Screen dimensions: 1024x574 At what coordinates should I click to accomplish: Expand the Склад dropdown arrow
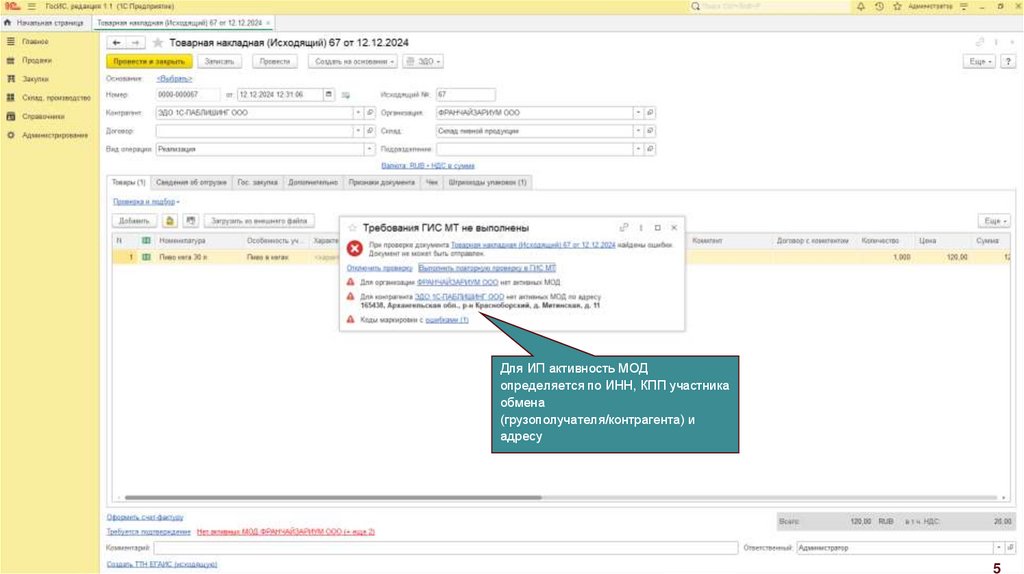pyautogui.click(x=638, y=131)
